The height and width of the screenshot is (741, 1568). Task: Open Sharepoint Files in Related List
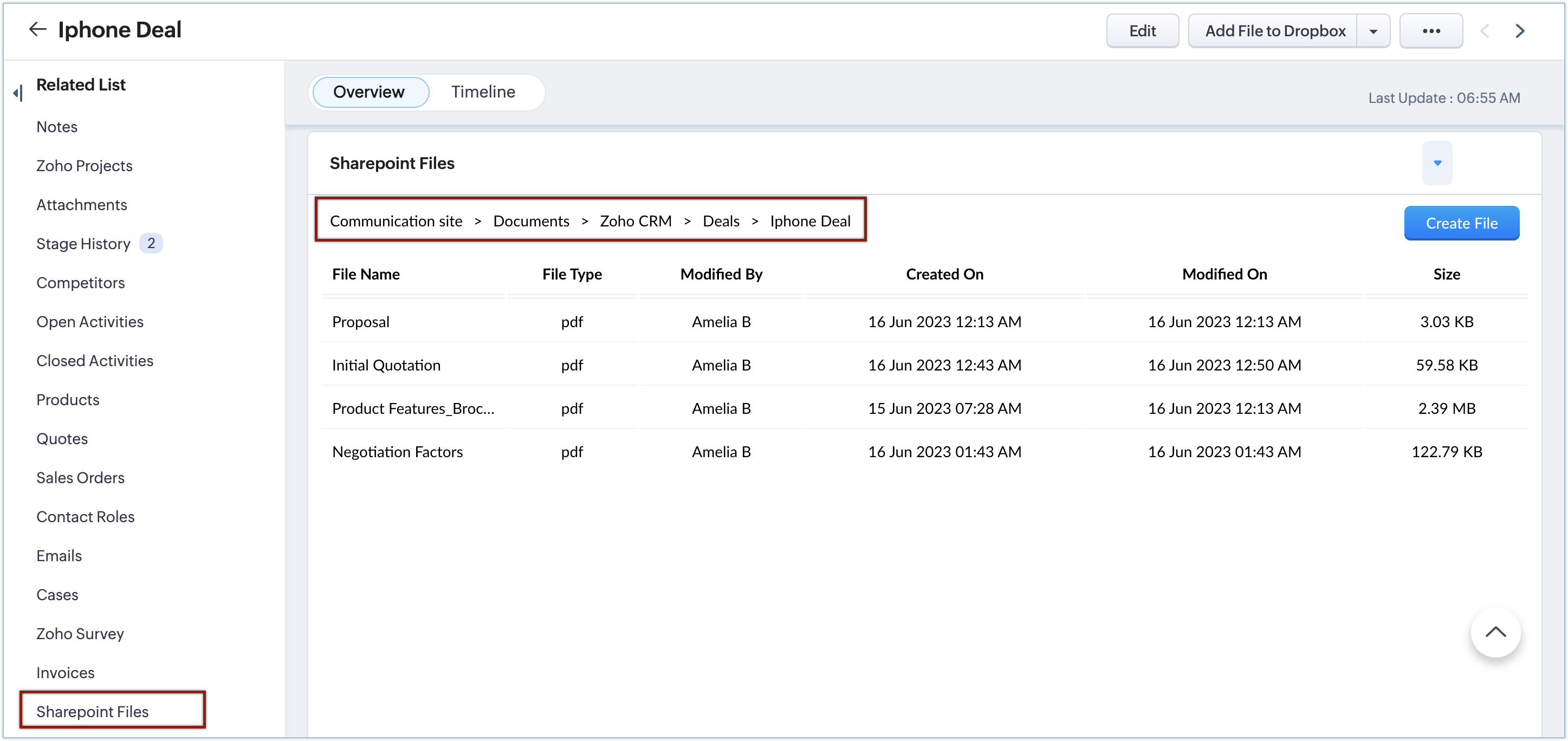point(93,711)
